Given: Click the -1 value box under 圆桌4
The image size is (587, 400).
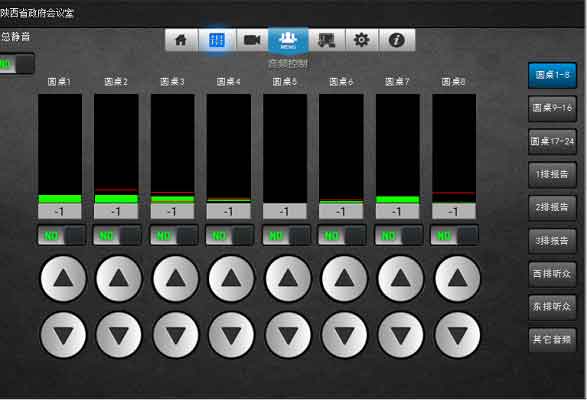Looking at the screenshot, I should click(228, 212).
